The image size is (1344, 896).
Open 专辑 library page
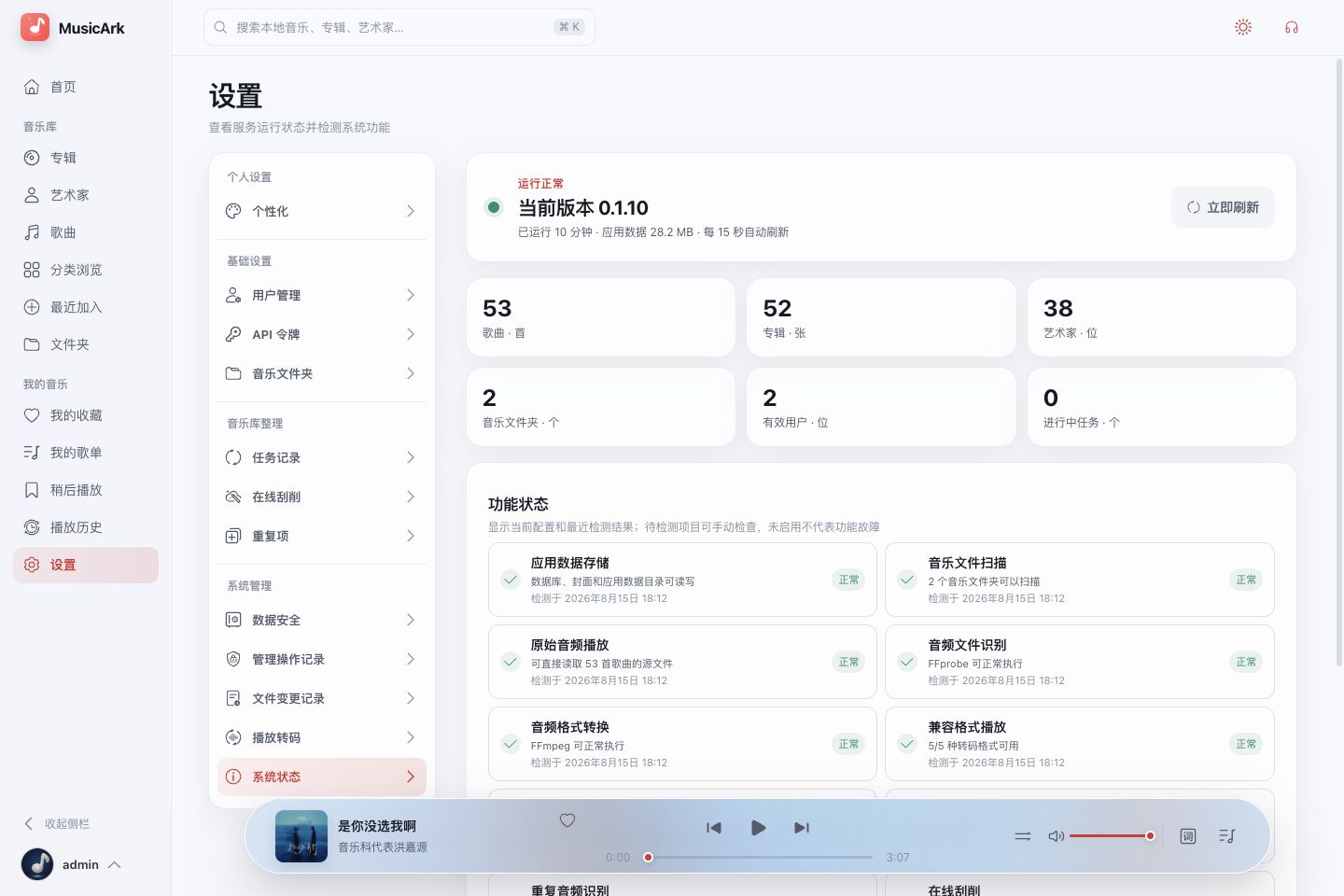click(x=86, y=158)
